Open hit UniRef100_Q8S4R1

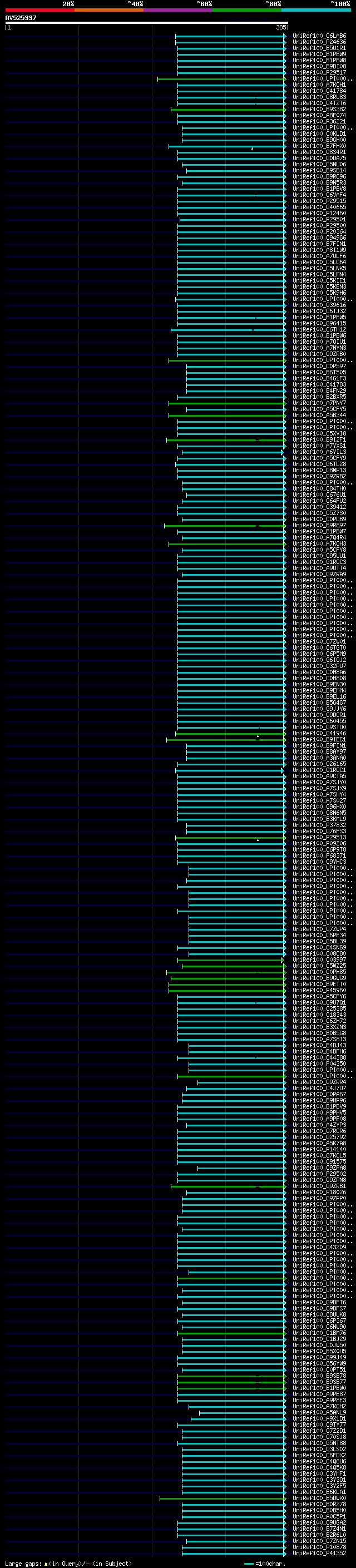(x=319, y=152)
